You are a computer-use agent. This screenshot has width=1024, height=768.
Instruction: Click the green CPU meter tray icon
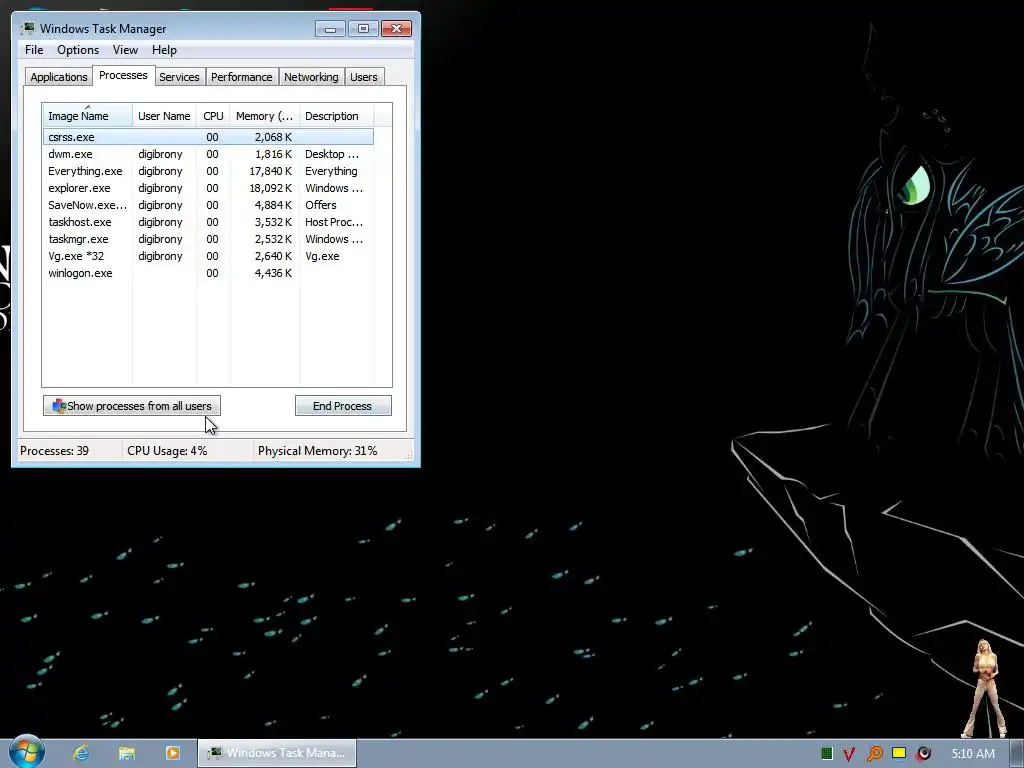826,754
